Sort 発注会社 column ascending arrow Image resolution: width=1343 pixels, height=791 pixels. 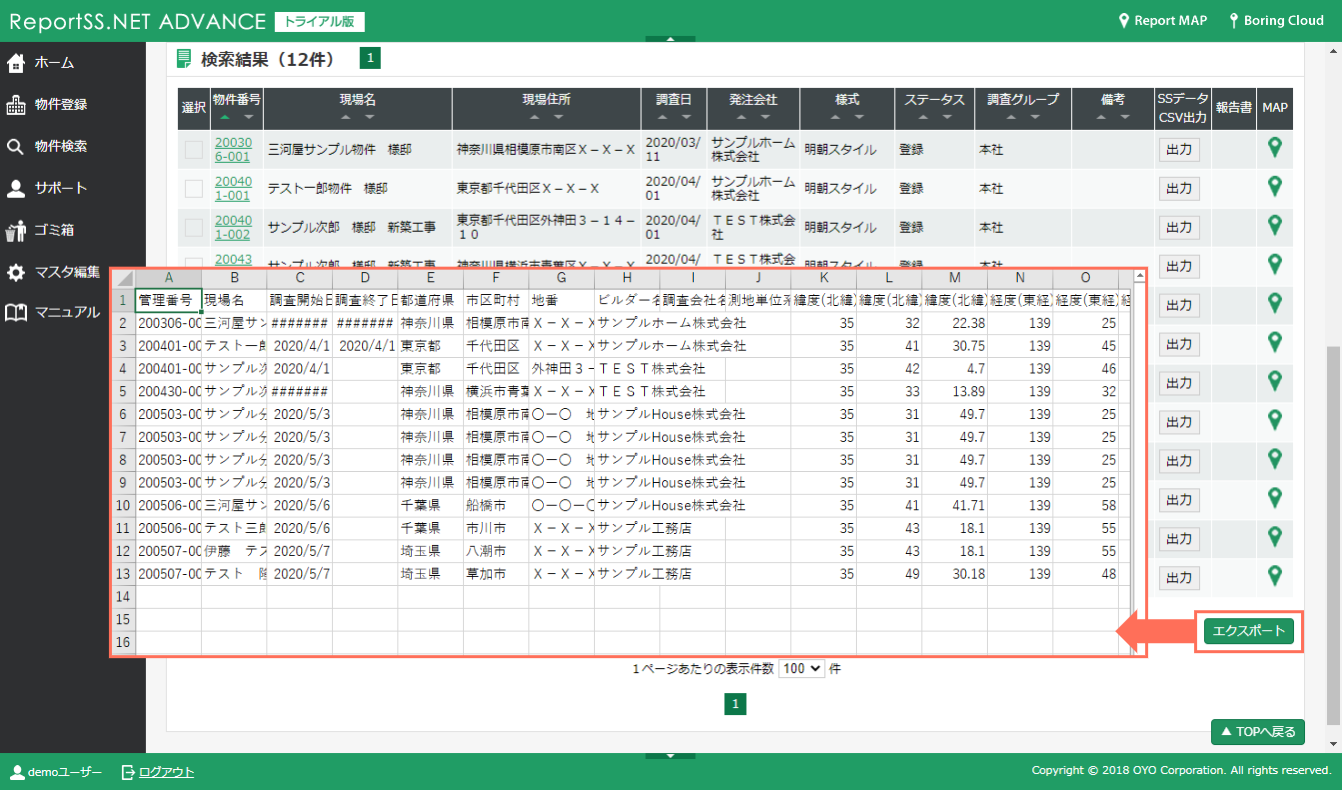click(741, 118)
